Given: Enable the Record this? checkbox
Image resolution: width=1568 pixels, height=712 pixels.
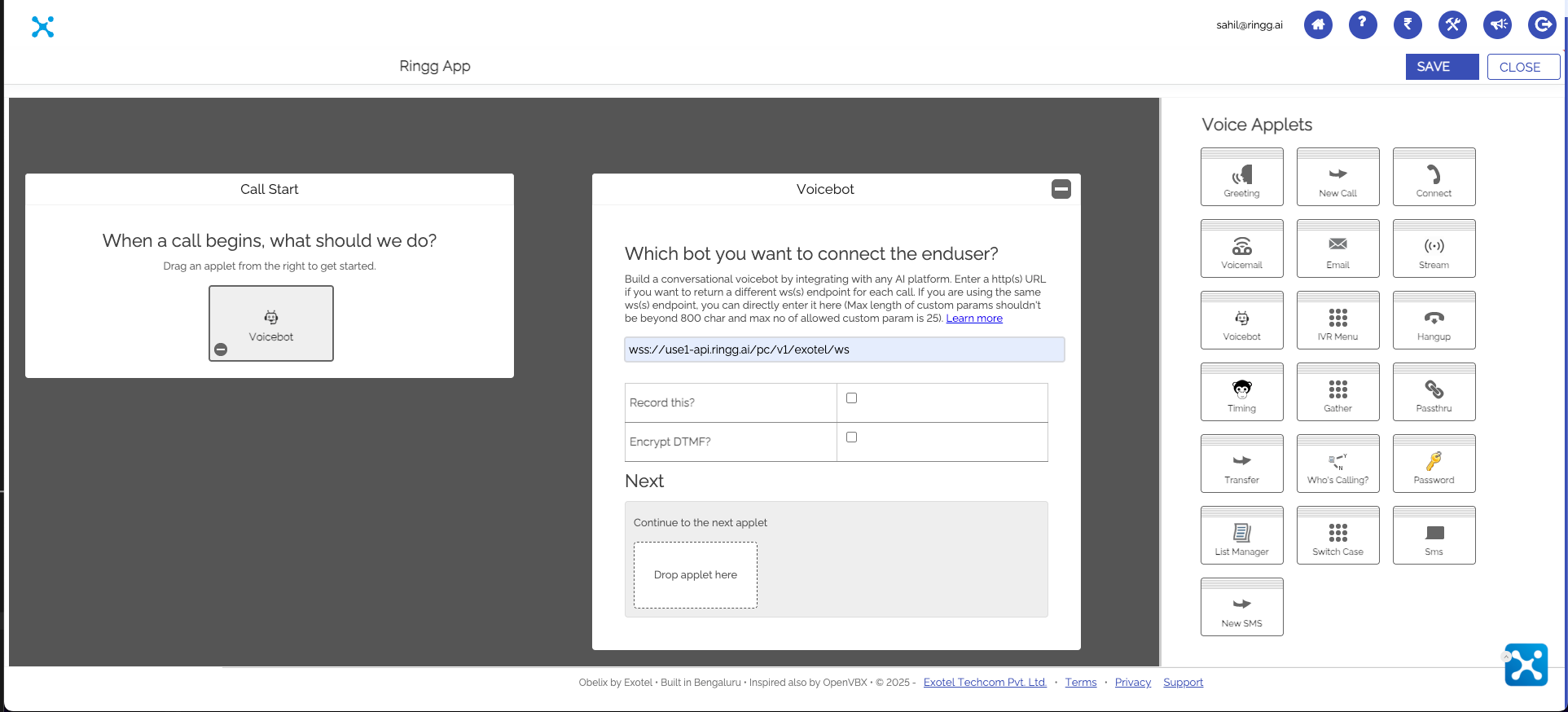Looking at the screenshot, I should tap(851, 398).
